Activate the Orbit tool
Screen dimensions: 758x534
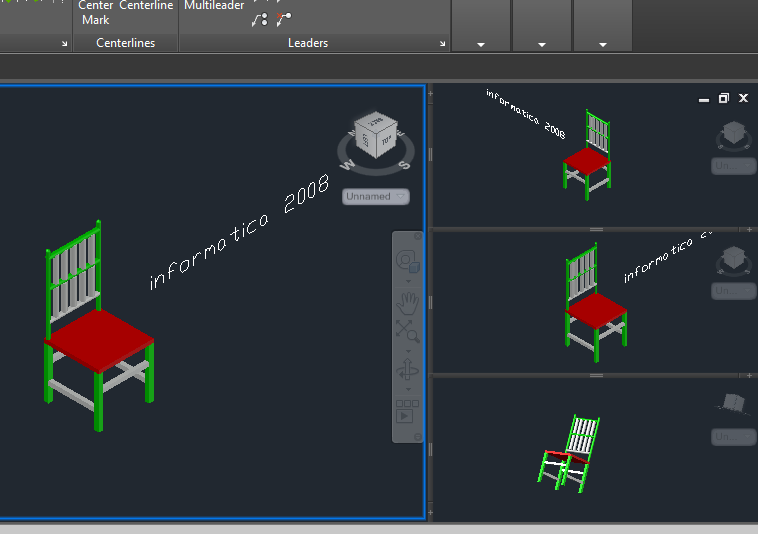pos(407,370)
